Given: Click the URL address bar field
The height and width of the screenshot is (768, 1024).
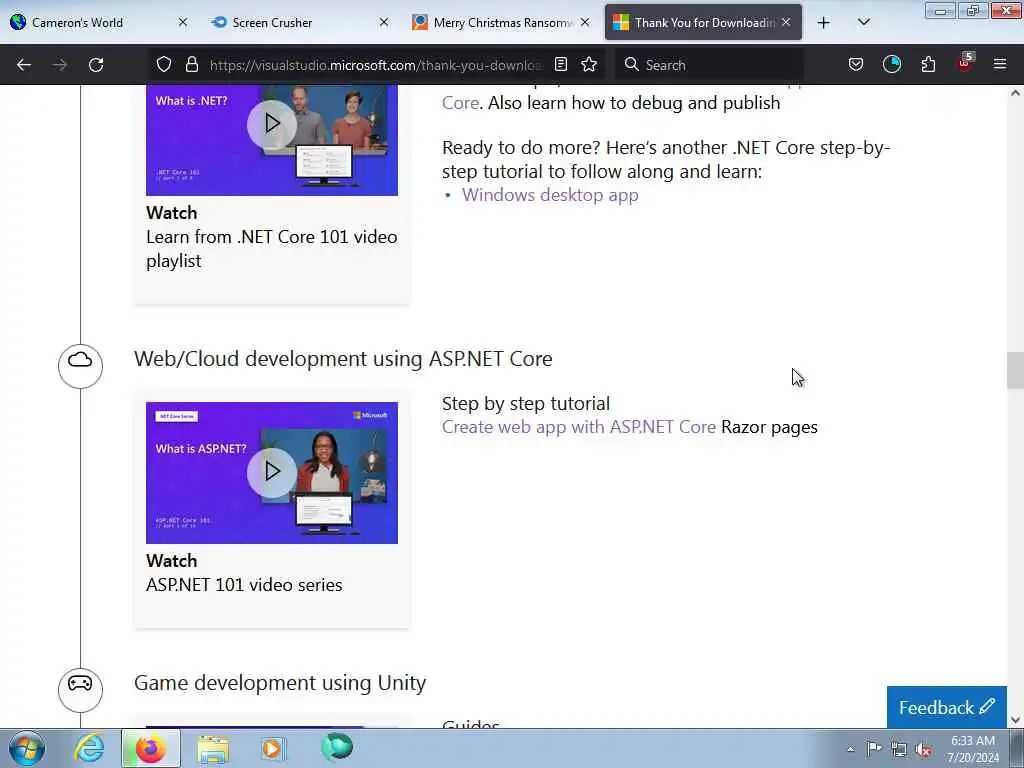Looking at the screenshot, I should point(376,65).
